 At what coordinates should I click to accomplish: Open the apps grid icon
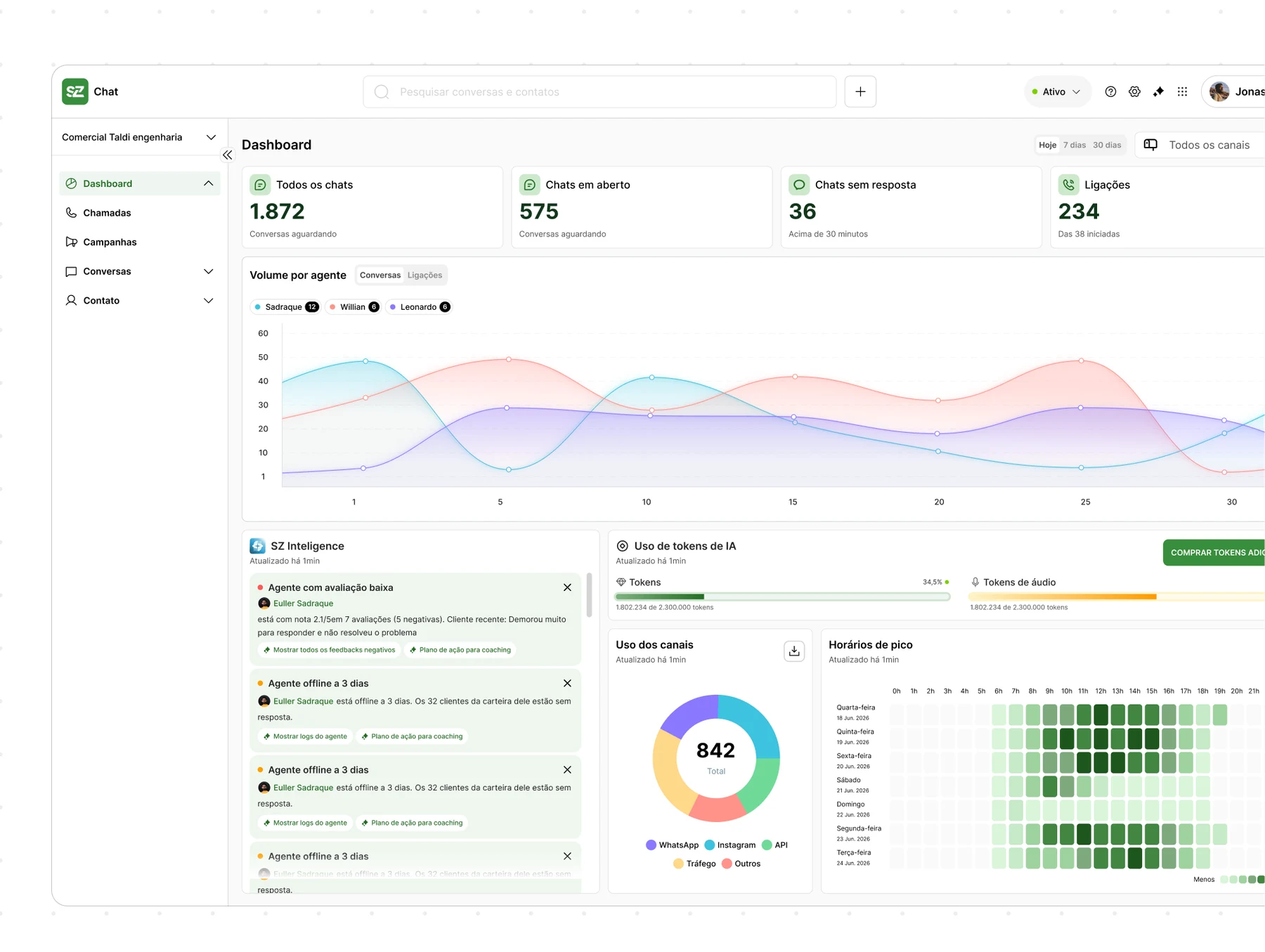tap(1182, 92)
